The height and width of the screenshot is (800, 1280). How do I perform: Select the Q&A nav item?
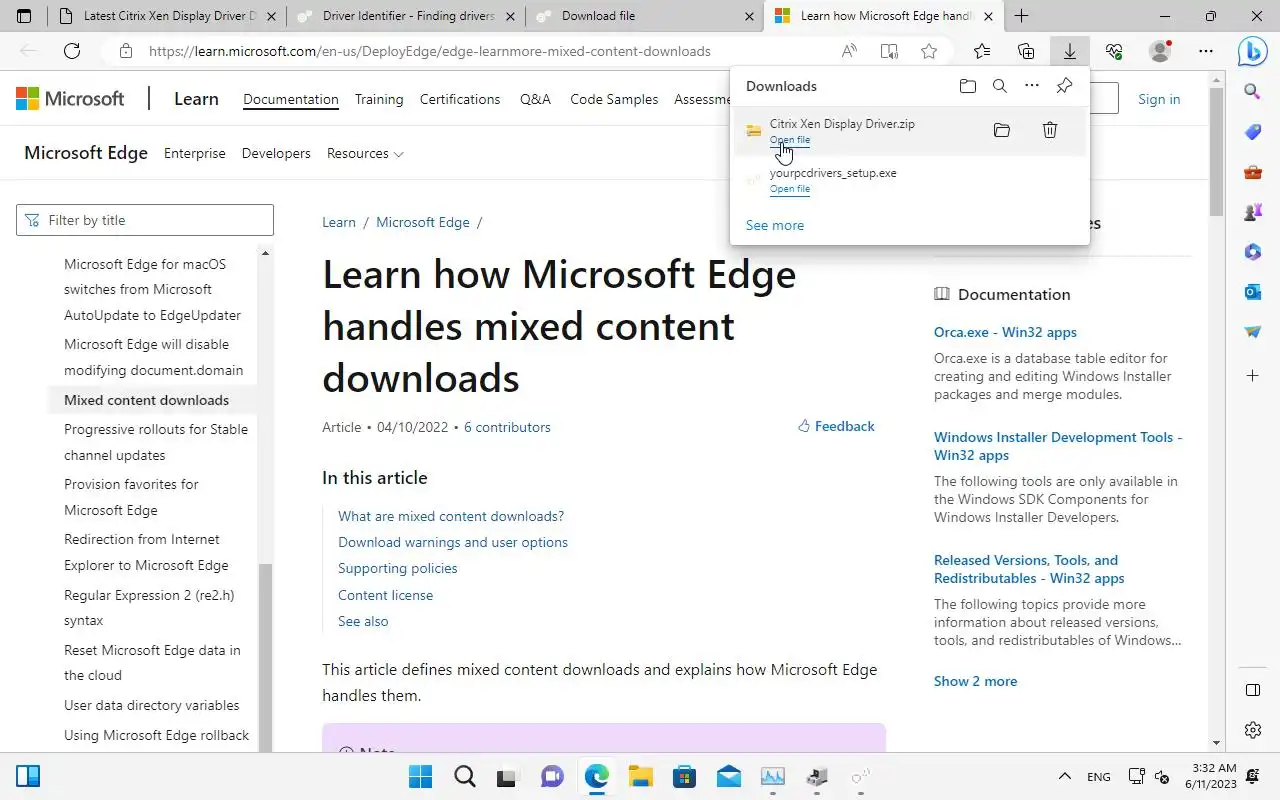[x=535, y=99]
